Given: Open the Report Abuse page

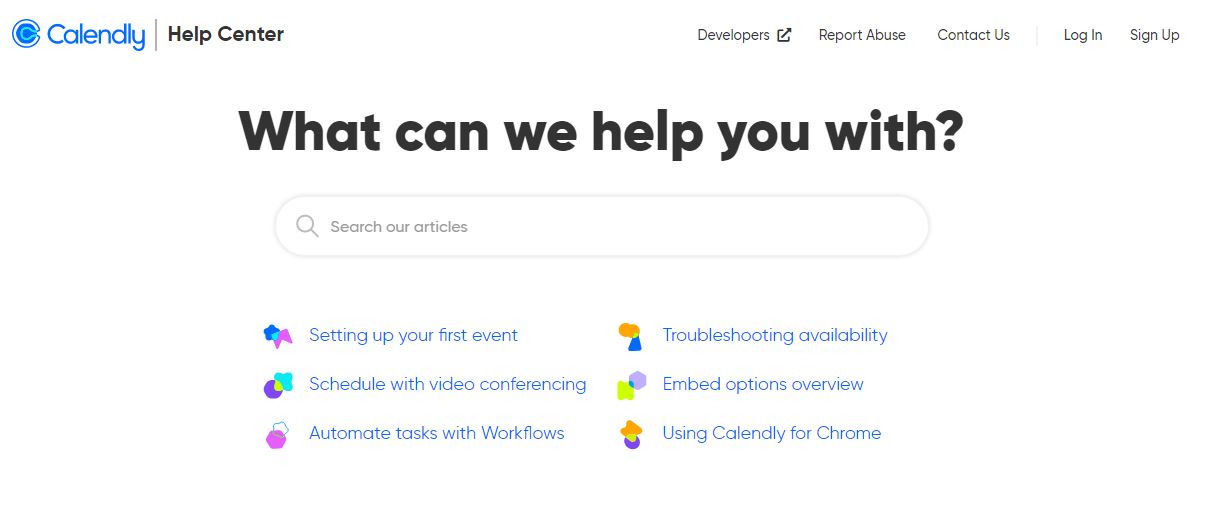Looking at the screenshot, I should [x=862, y=35].
